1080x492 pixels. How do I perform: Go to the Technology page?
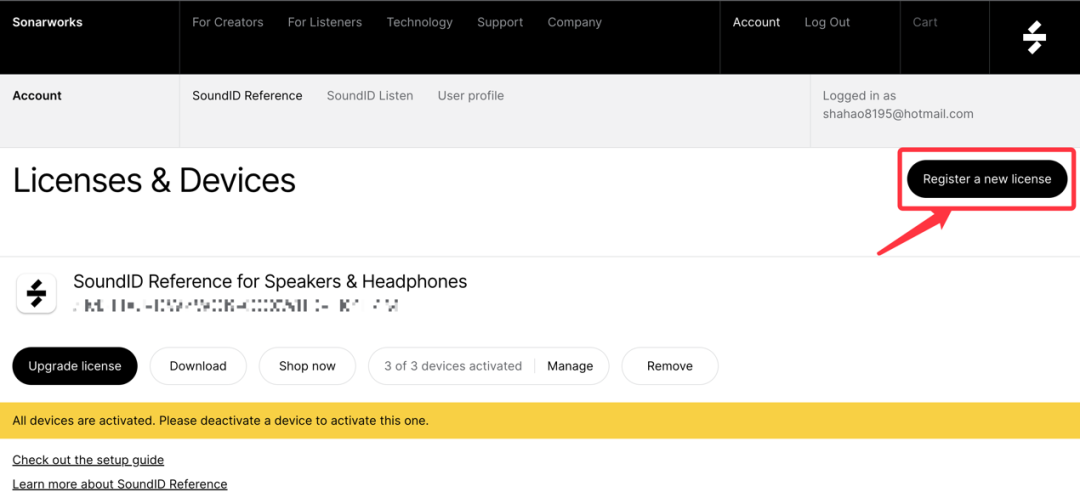click(x=419, y=22)
